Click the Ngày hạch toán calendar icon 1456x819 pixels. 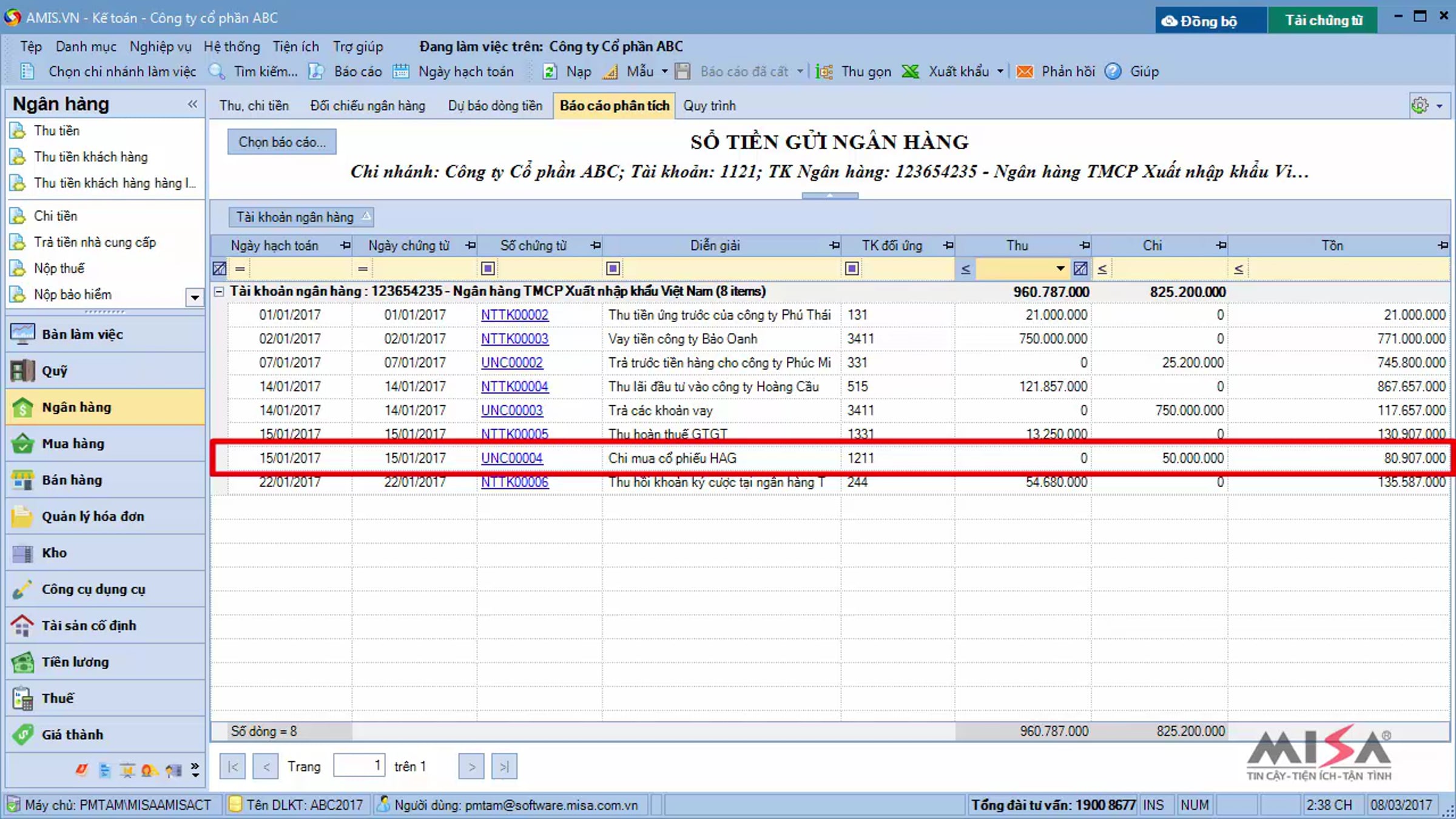pyautogui.click(x=400, y=72)
